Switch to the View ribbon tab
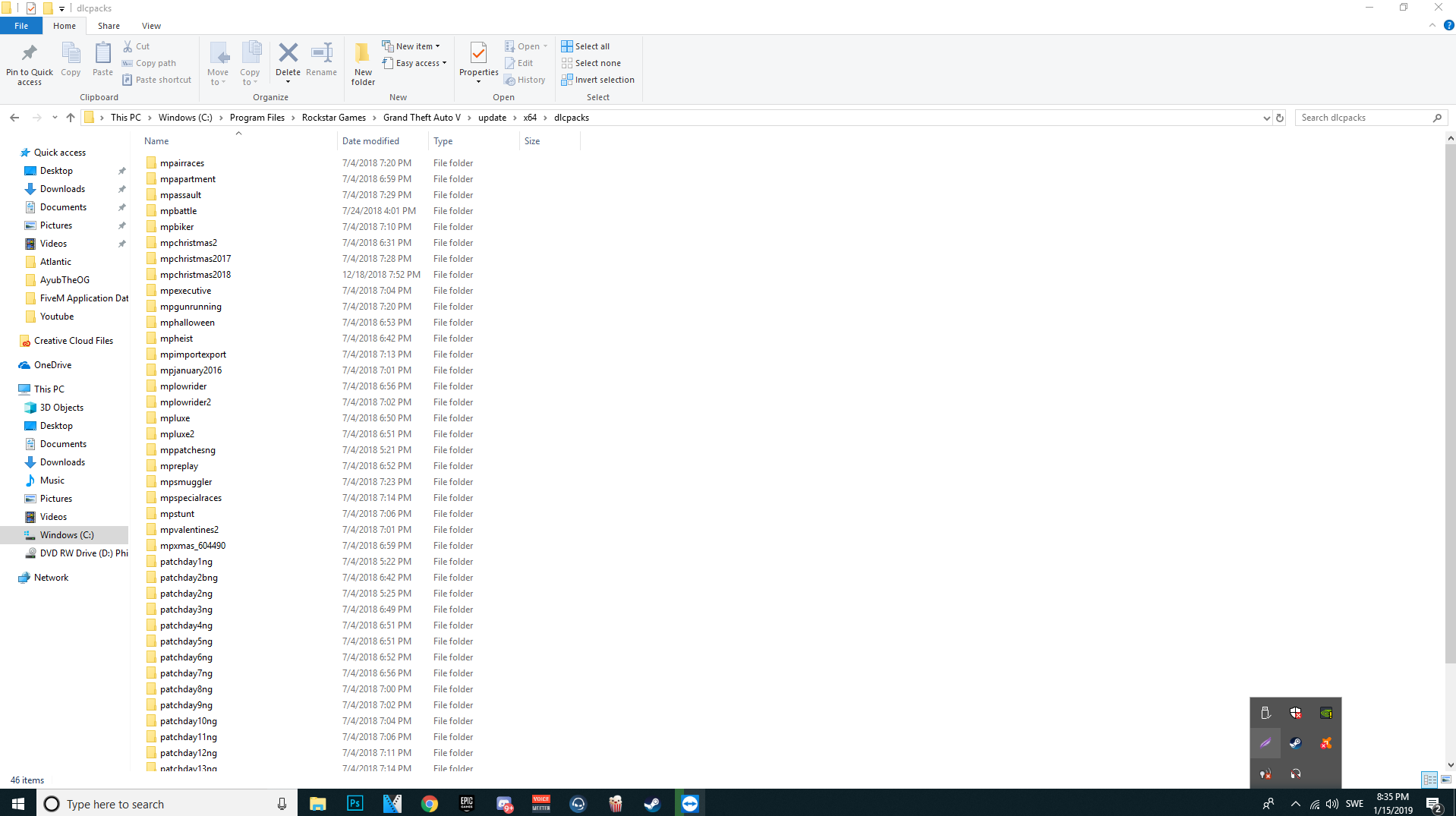The width and height of the screenshot is (1456, 816). tap(151, 26)
